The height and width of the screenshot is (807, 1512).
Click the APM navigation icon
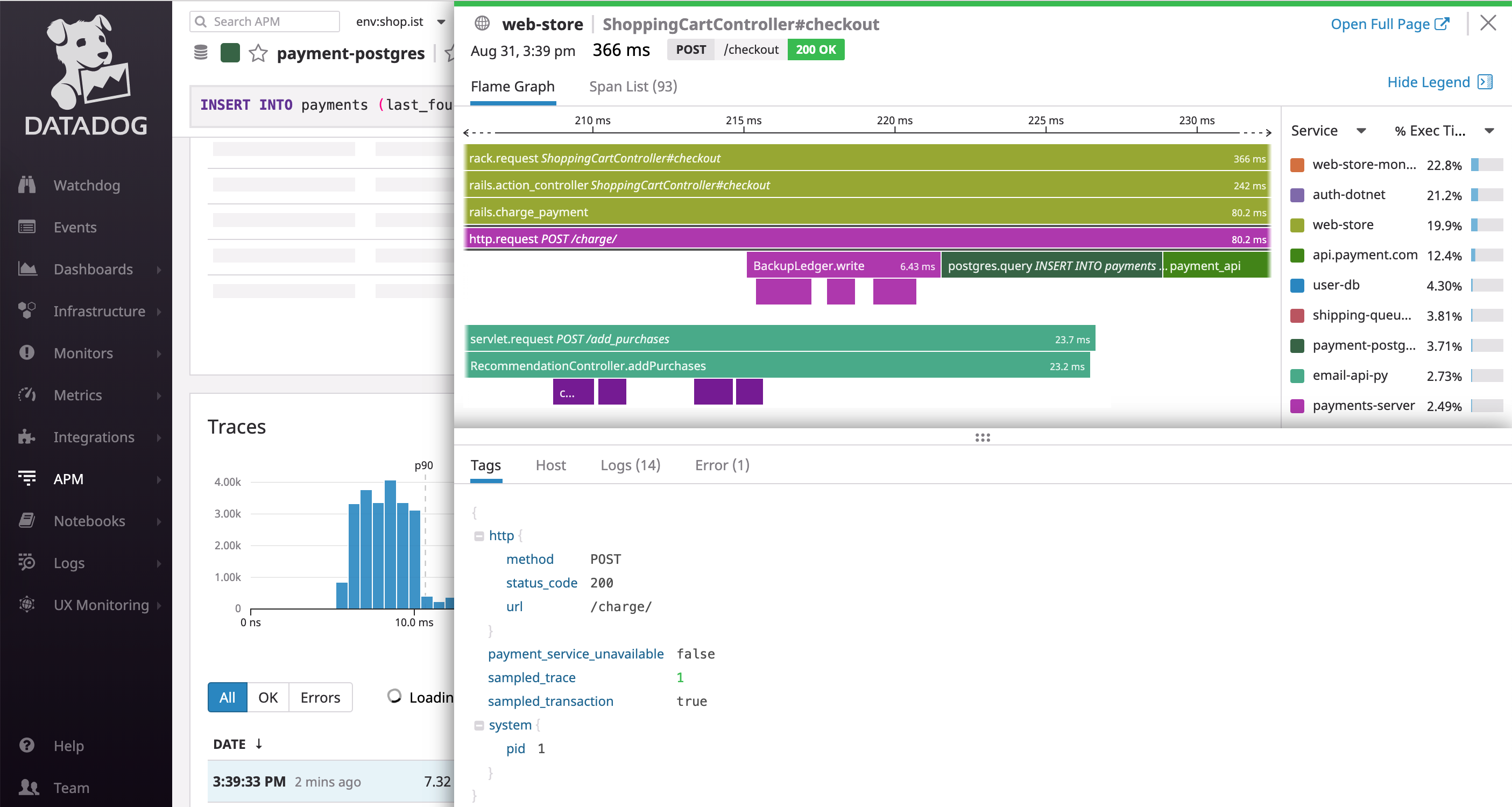(27, 479)
